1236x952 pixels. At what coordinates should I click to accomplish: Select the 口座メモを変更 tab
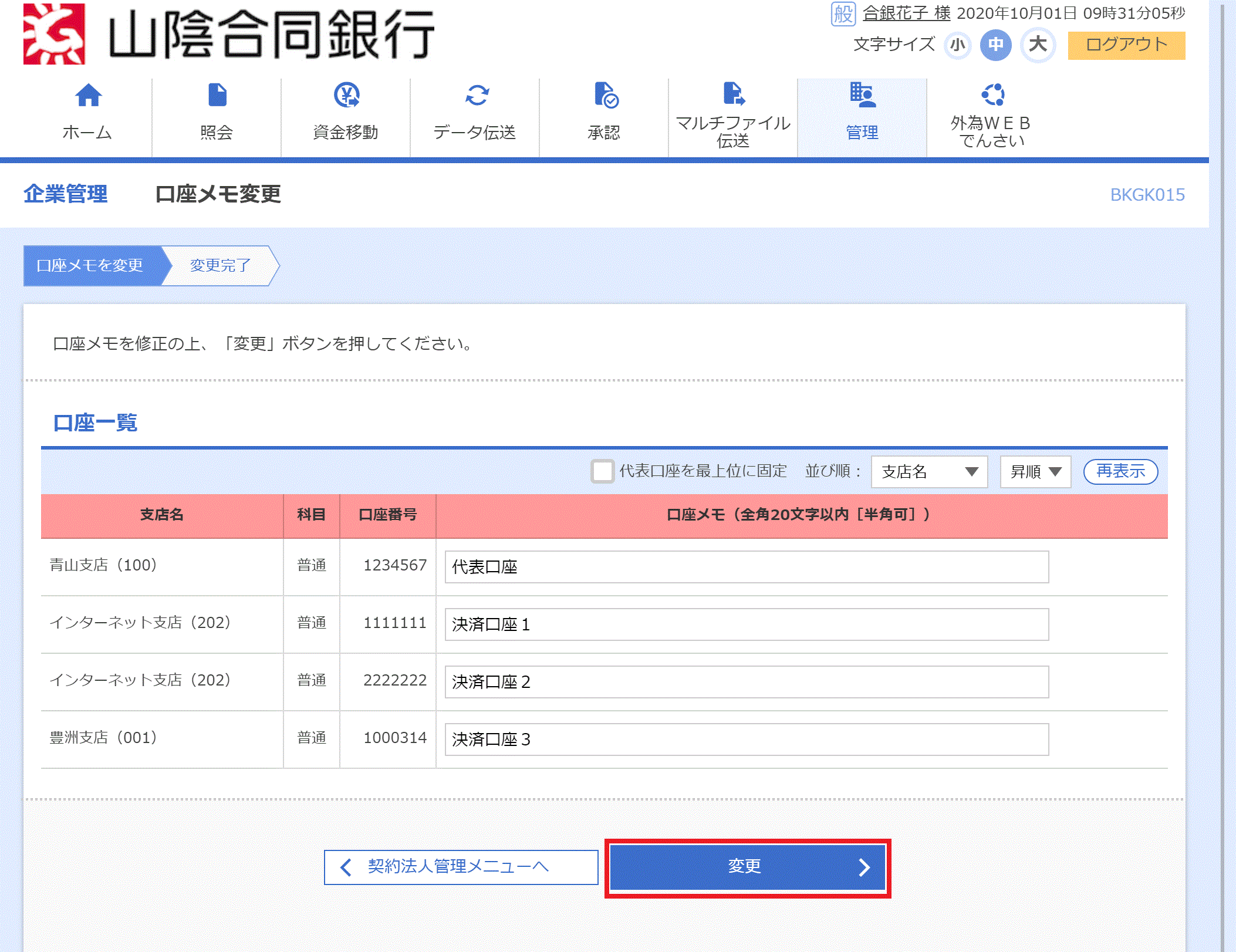click(90, 265)
